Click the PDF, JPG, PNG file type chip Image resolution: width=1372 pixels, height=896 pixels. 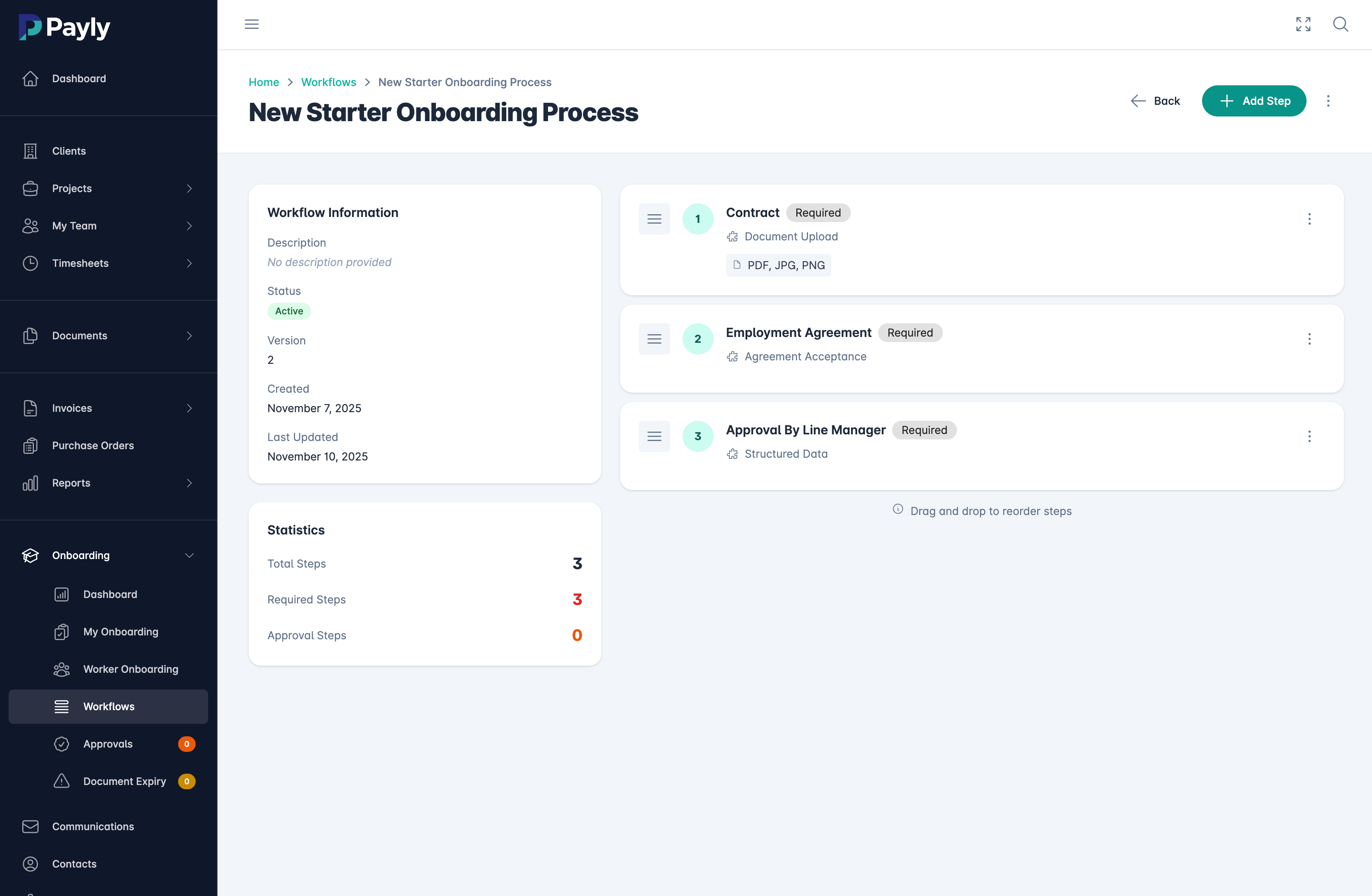(778, 265)
